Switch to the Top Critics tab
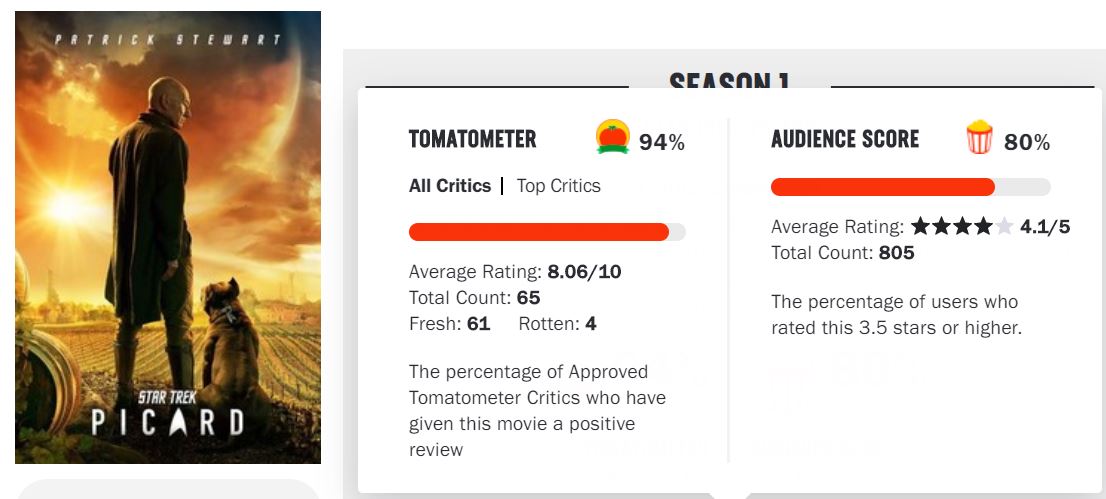Screen dimensions: 1106x499 pyautogui.click(x=558, y=186)
